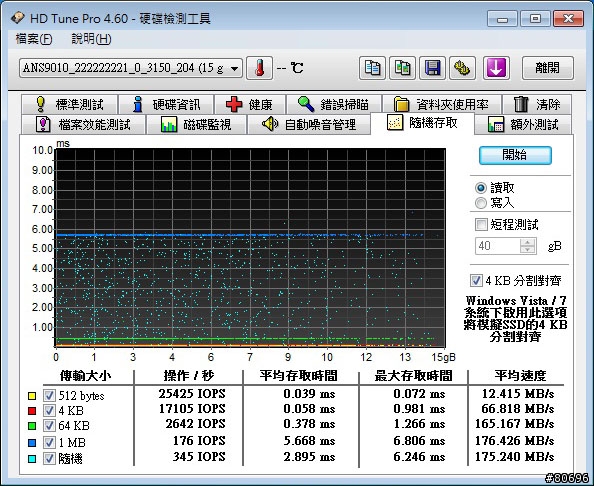Image resolution: width=594 pixels, height=486 pixels.
Task: Switch to the 錯誤掃瞄 error scan tab
Action: pos(334,104)
